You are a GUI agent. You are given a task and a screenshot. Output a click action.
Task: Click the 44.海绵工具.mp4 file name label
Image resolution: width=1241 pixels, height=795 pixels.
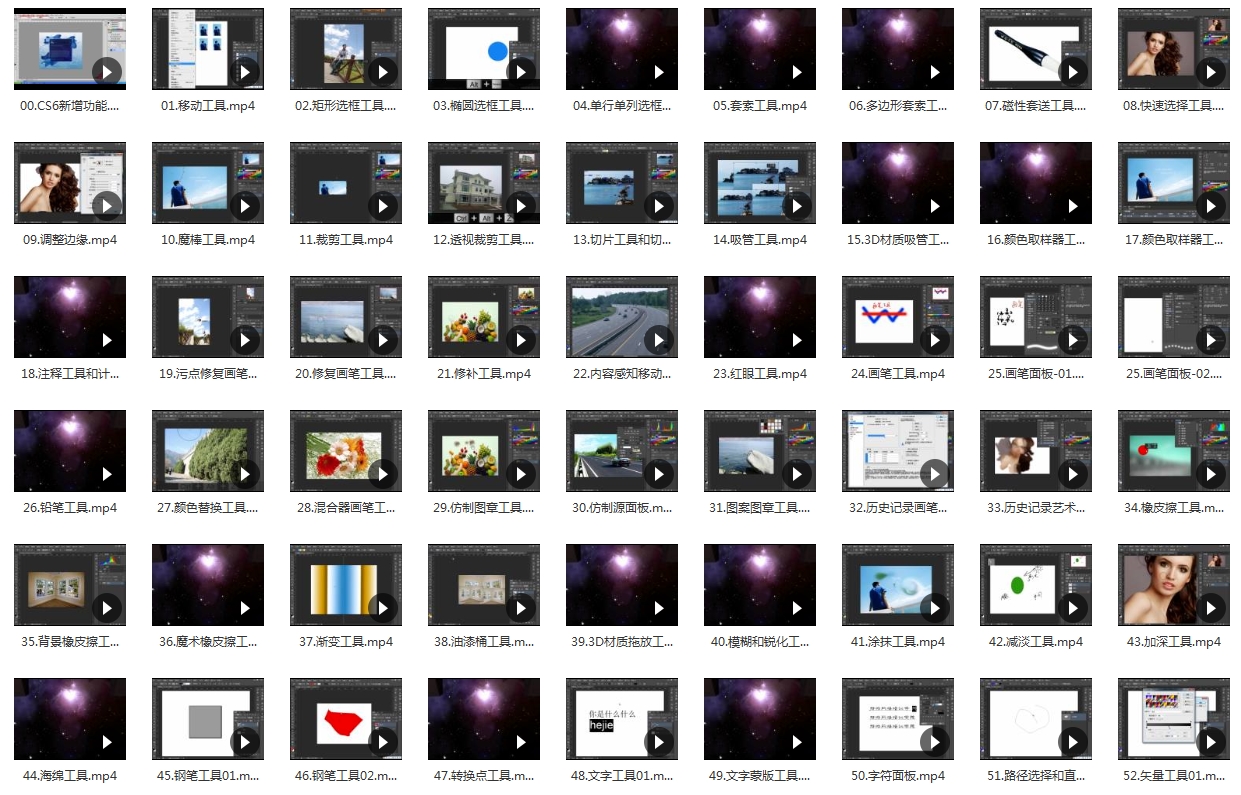click(x=70, y=776)
